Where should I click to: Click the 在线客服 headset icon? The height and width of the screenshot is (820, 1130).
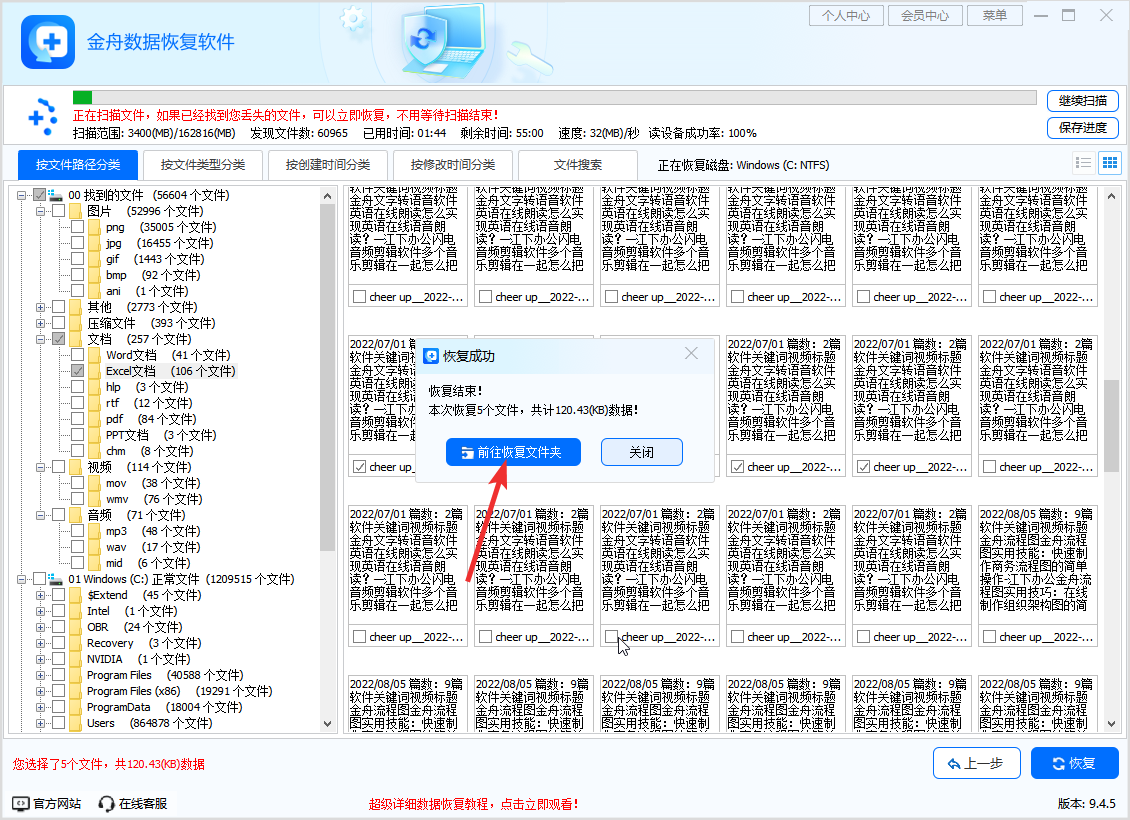(107, 803)
